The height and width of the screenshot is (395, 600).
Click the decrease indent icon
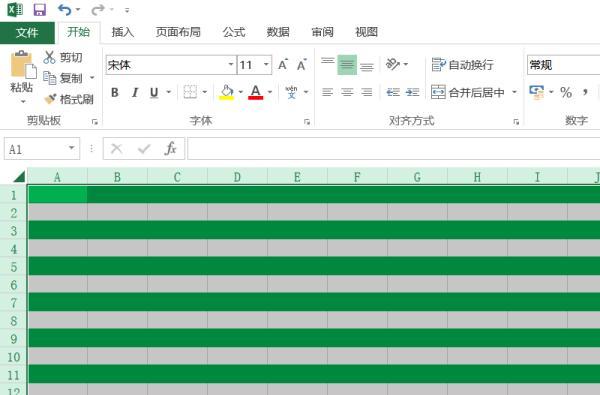point(393,92)
